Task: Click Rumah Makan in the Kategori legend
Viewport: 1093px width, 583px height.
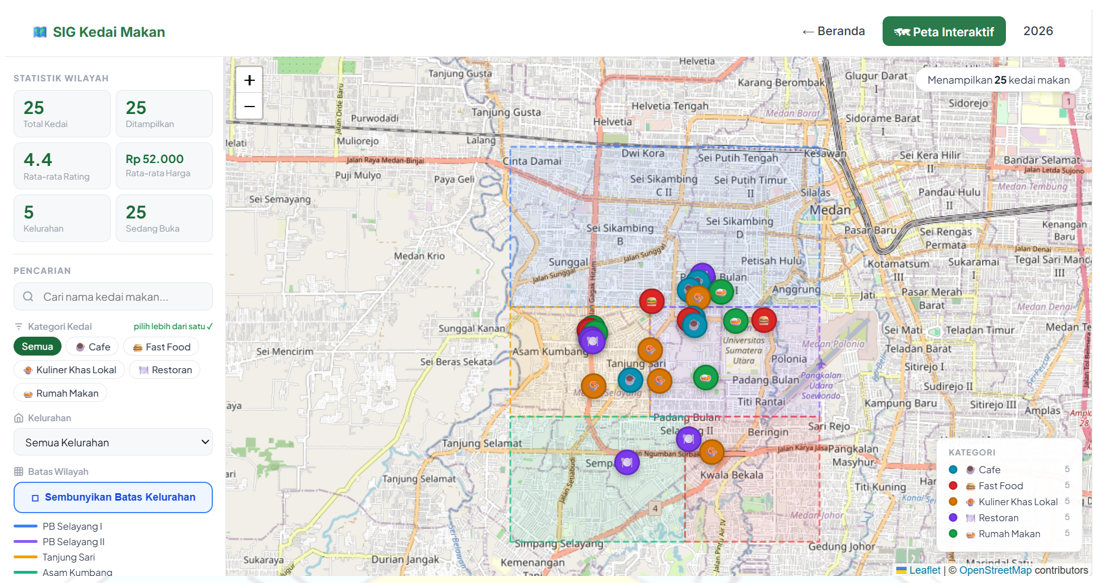Action: [1009, 534]
